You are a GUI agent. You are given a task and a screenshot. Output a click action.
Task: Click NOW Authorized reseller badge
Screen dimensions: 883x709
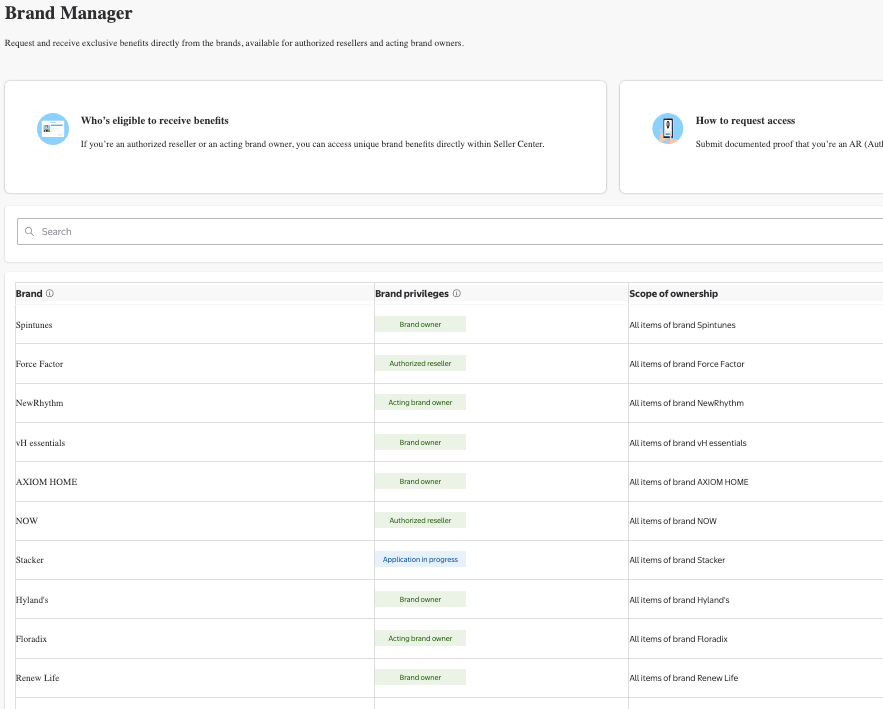coord(420,520)
